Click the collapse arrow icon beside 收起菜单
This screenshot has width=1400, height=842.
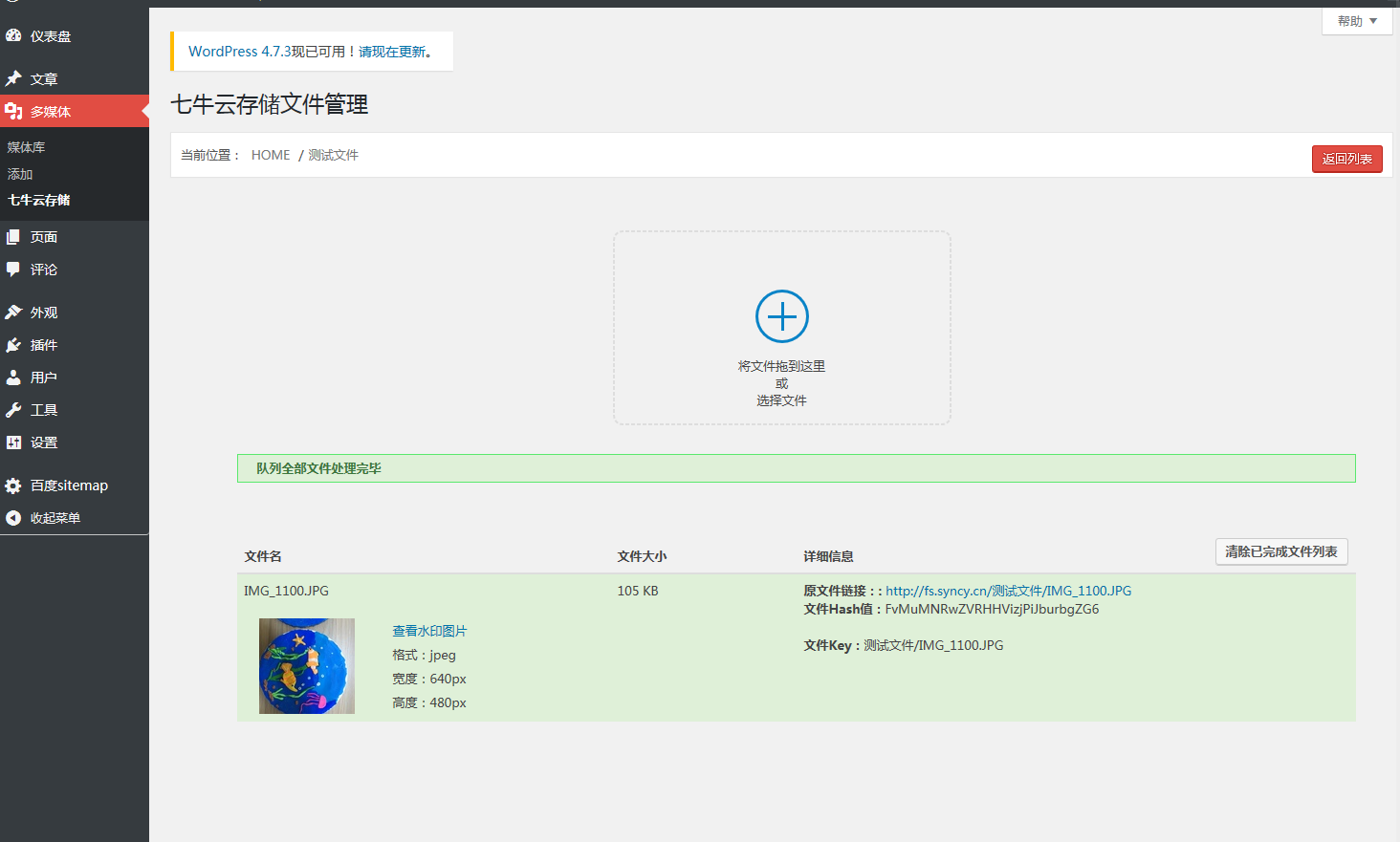point(13,518)
